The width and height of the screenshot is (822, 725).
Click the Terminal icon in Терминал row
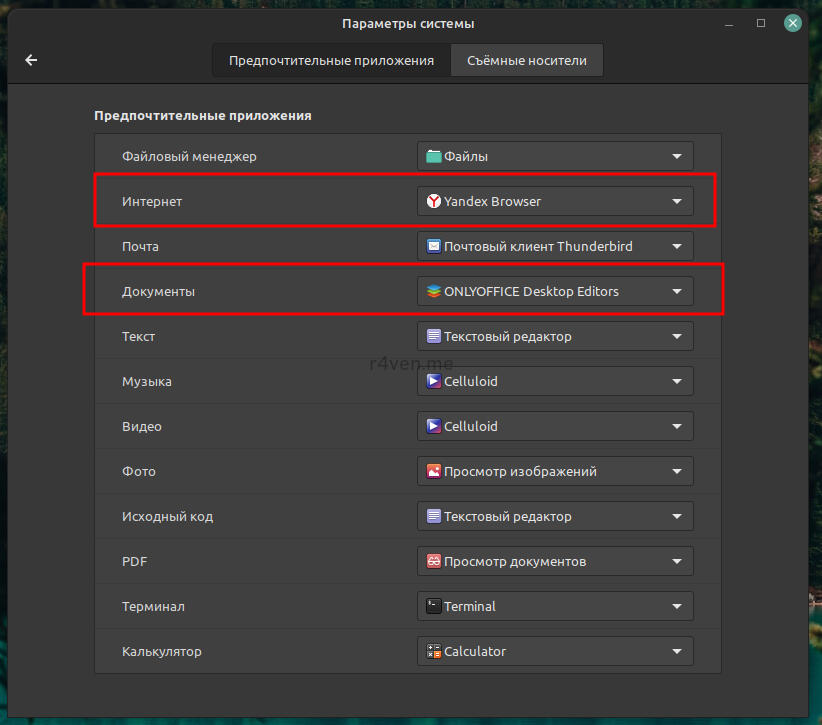(433, 606)
